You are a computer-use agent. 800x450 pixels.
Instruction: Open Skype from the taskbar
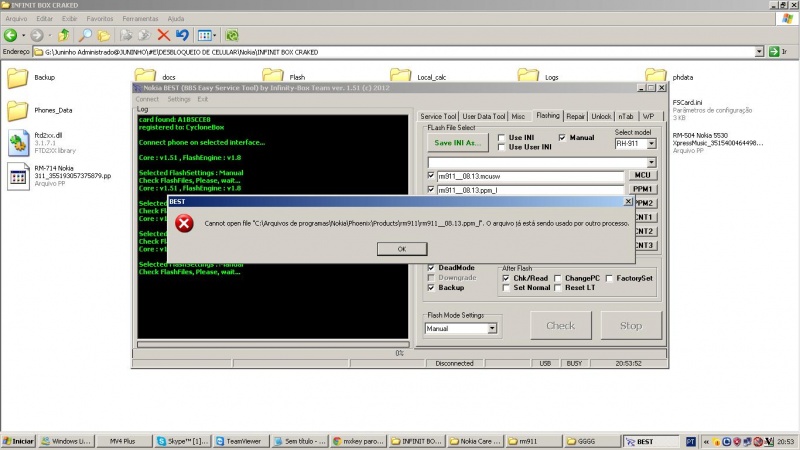(x=182, y=441)
